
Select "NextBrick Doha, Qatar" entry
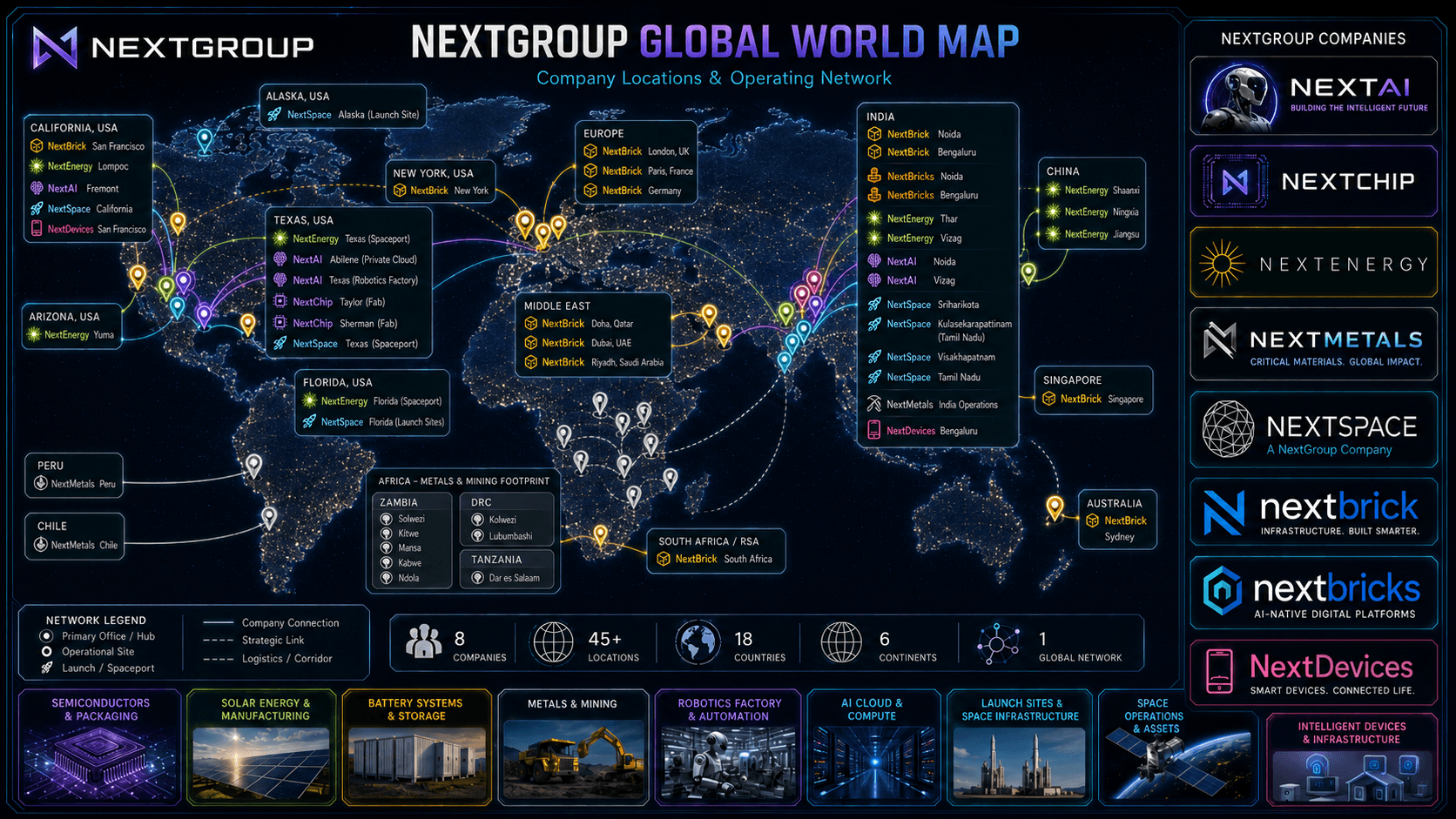[x=579, y=324]
